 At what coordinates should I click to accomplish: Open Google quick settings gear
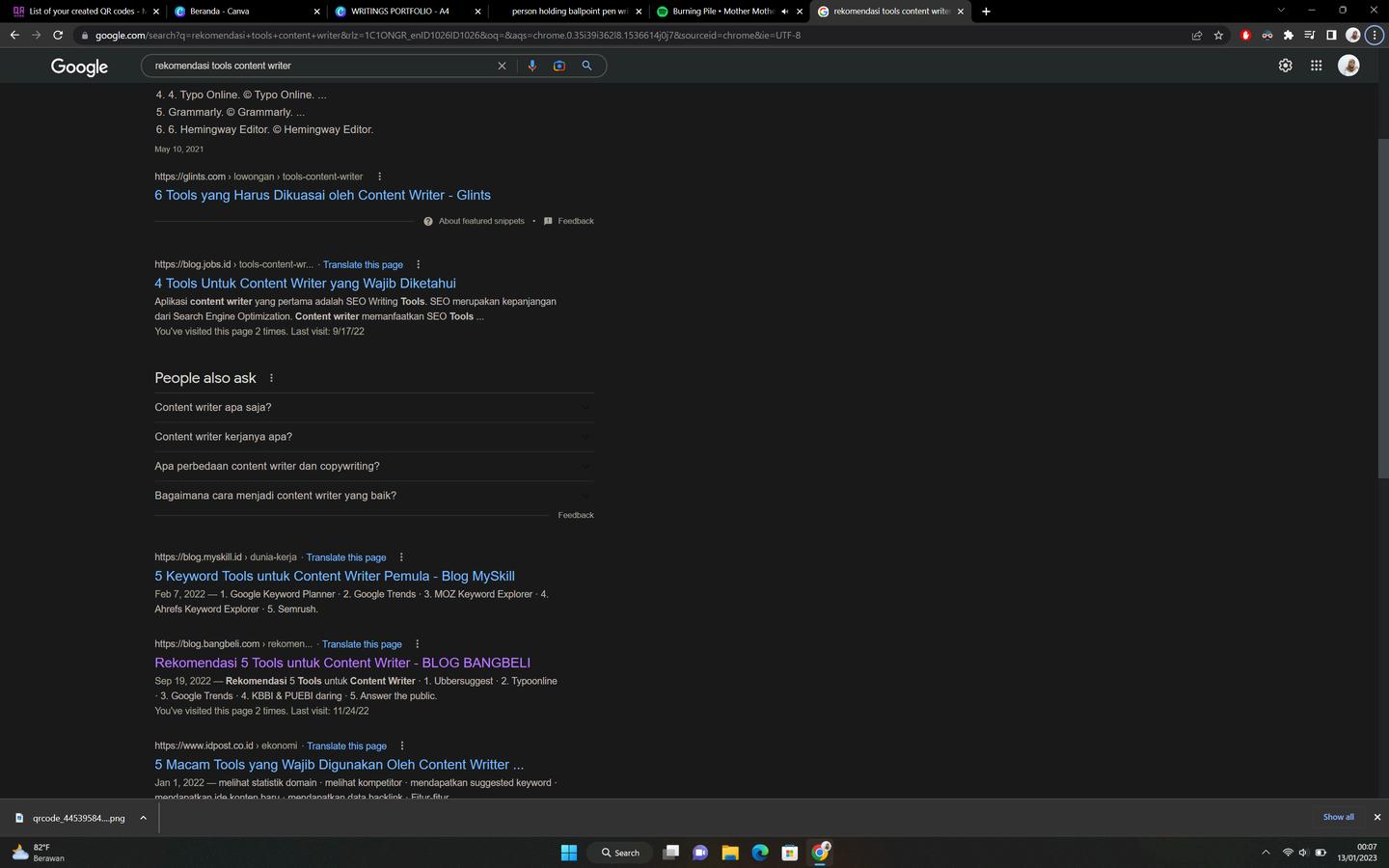pyautogui.click(x=1285, y=66)
